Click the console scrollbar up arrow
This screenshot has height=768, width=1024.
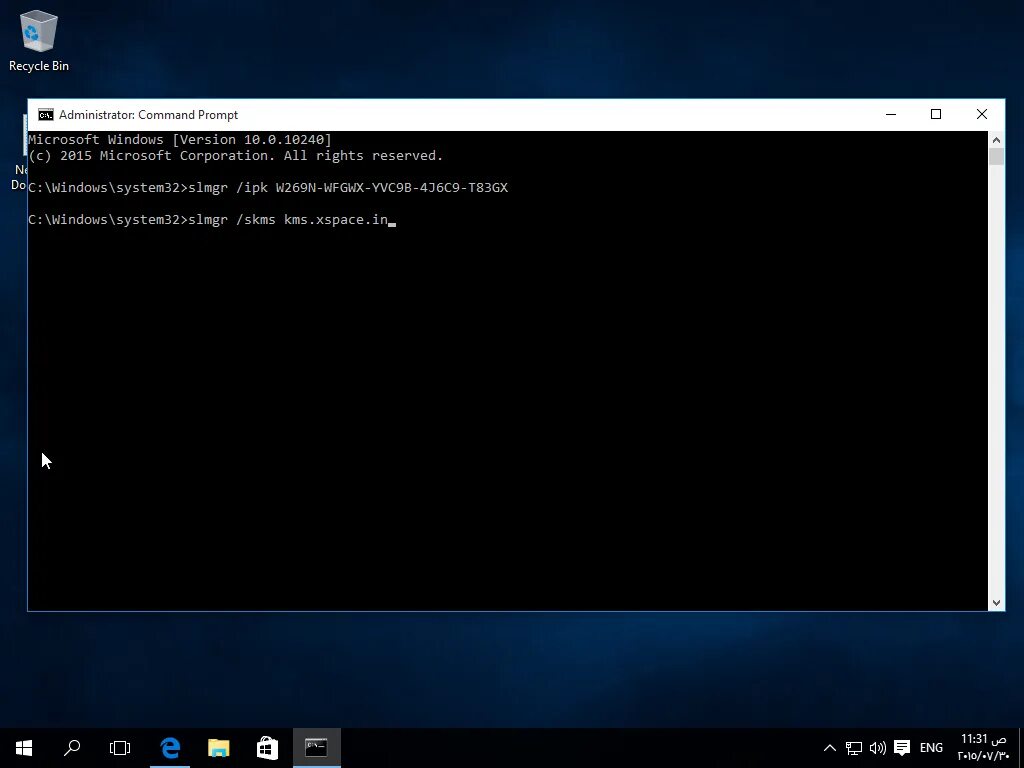pyautogui.click(x=996, y=140)
